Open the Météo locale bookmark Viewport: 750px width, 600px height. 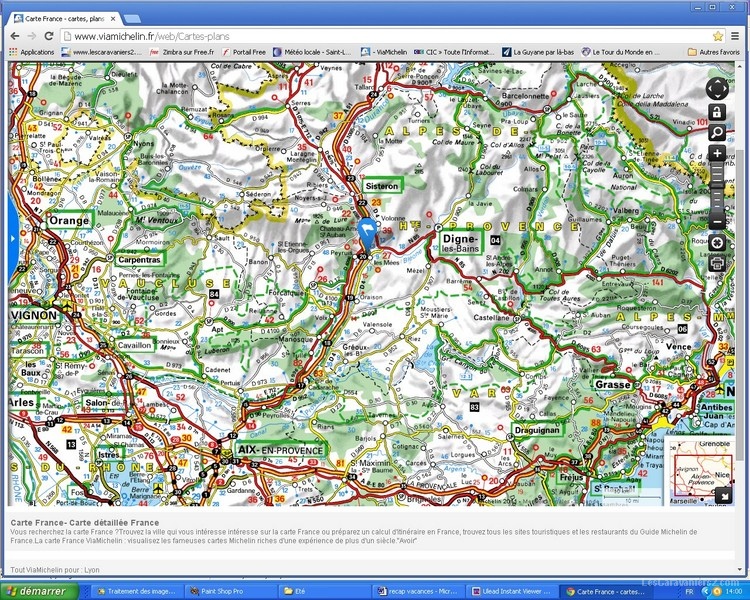[312, 52]
